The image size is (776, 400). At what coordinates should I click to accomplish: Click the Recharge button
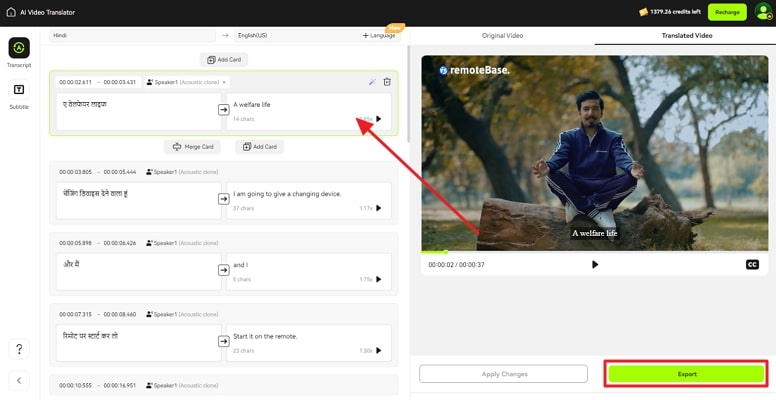(x=727, y=12)
